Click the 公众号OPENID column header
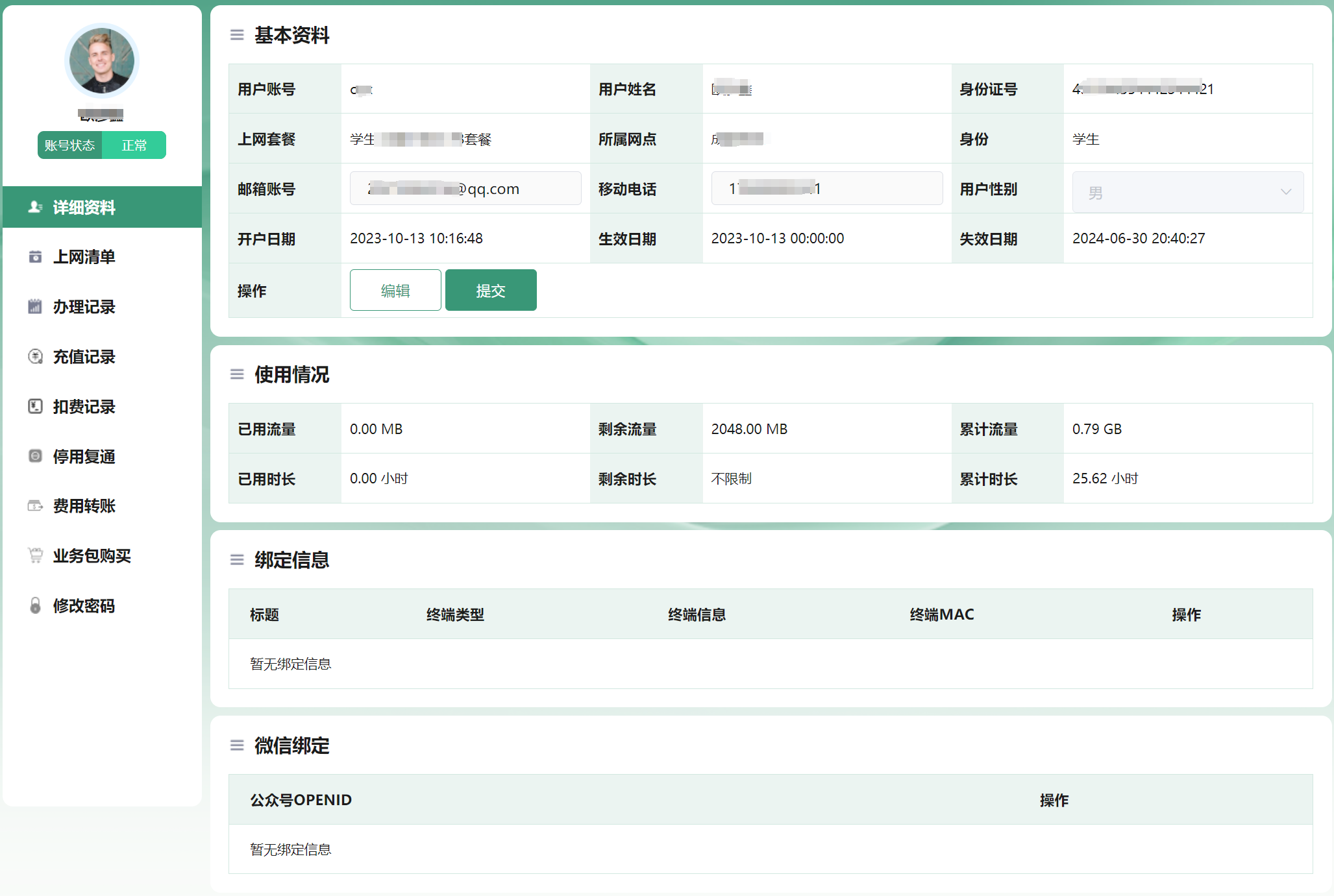This screenshot has height=896, width=1334. [x=301, y=800]
